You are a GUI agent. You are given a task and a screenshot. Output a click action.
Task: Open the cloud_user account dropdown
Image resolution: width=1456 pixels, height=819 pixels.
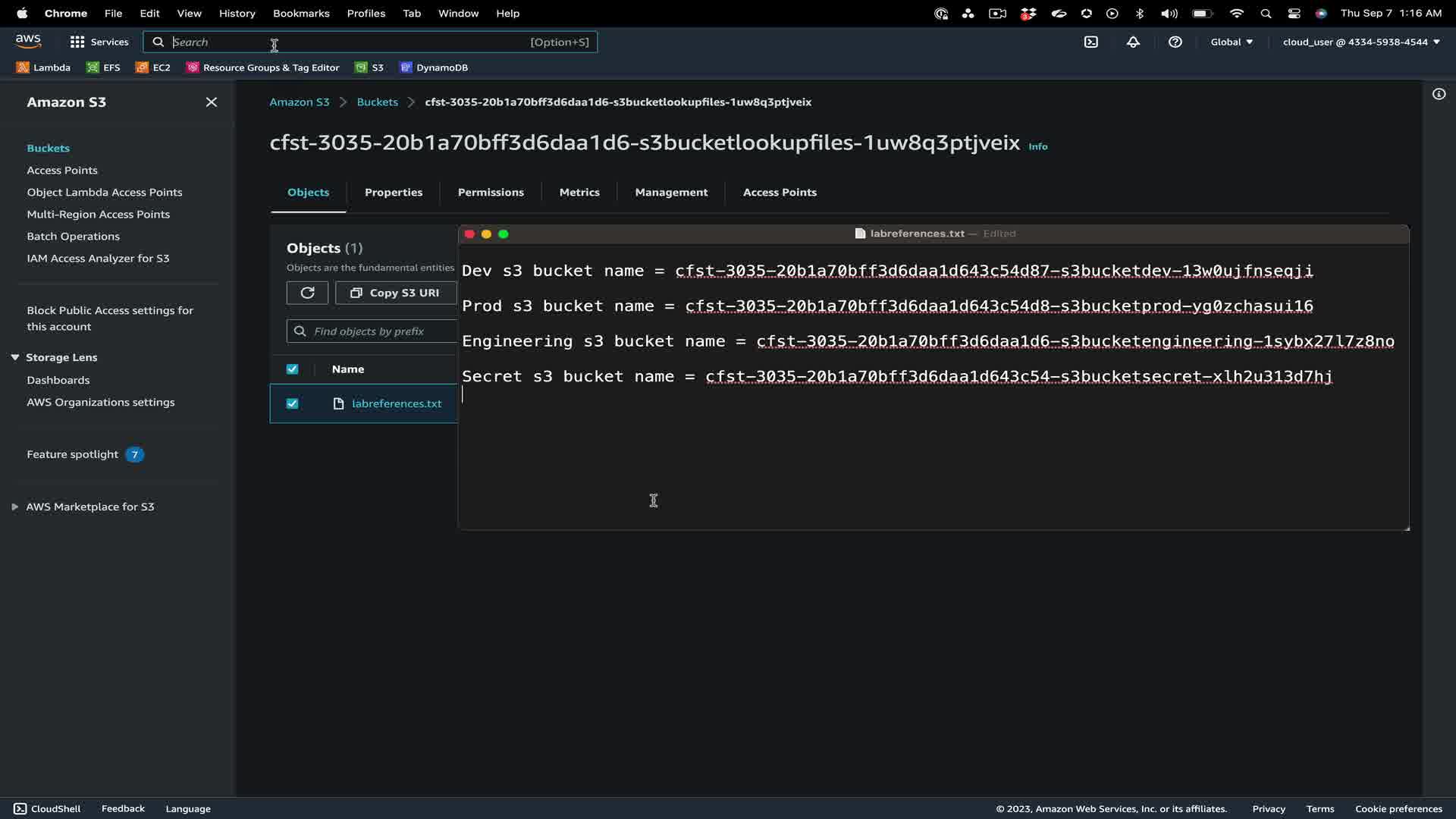pyautogui.click(x=1361, y=42)
